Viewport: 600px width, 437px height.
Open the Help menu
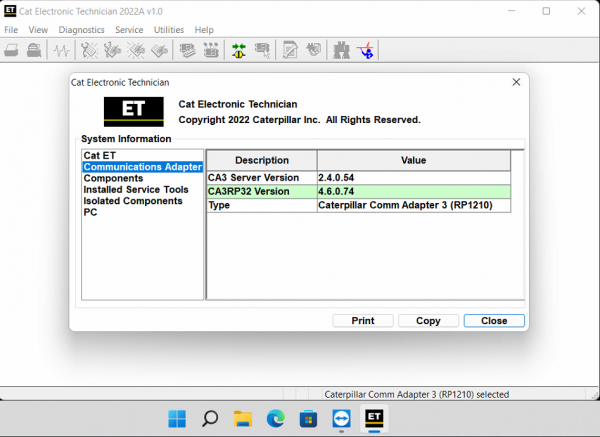pyautogui.click(x=204, y=30)
